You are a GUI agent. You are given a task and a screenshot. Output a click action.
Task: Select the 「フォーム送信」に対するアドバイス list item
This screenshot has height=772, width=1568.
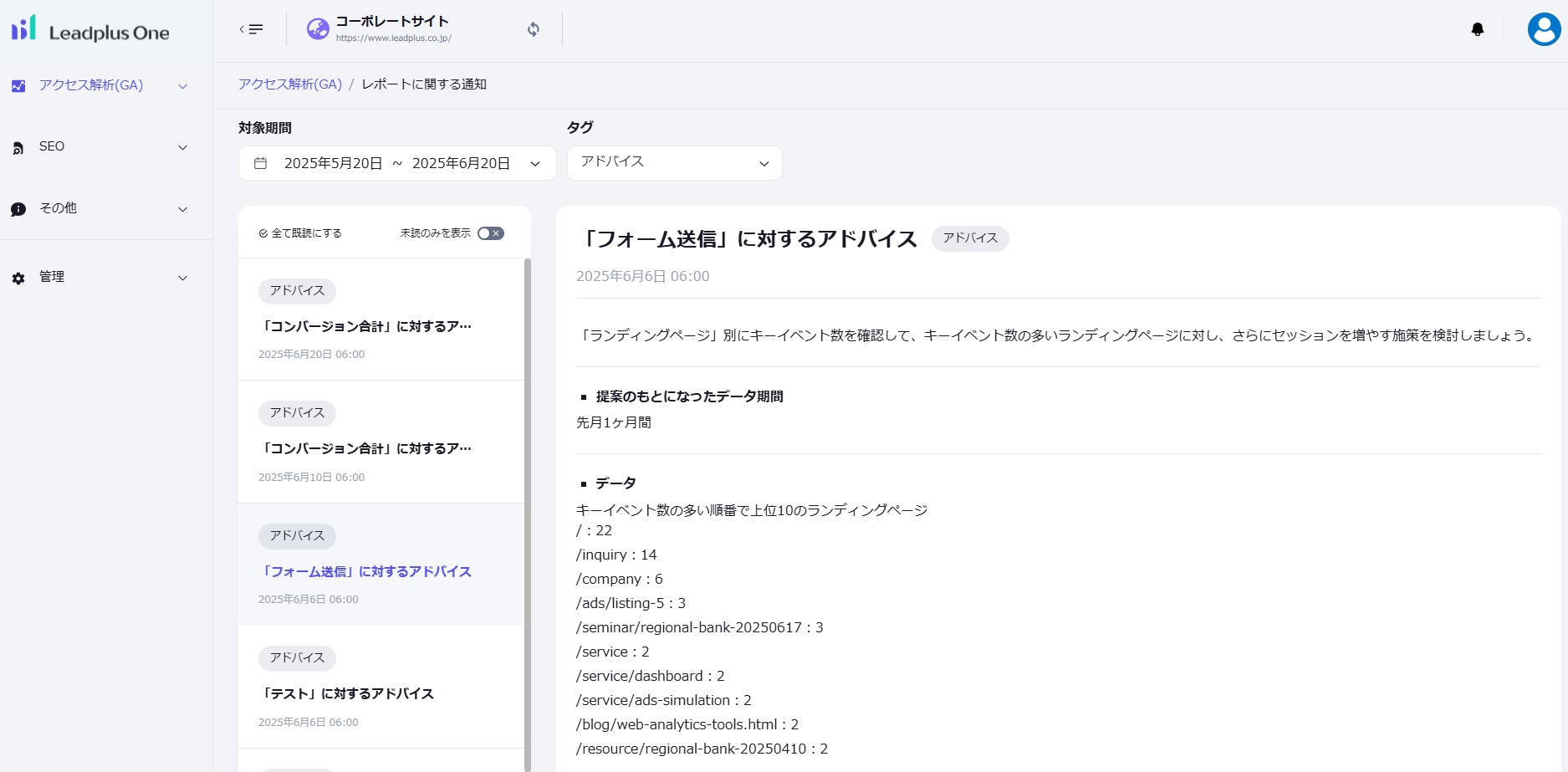pos(381,565)
